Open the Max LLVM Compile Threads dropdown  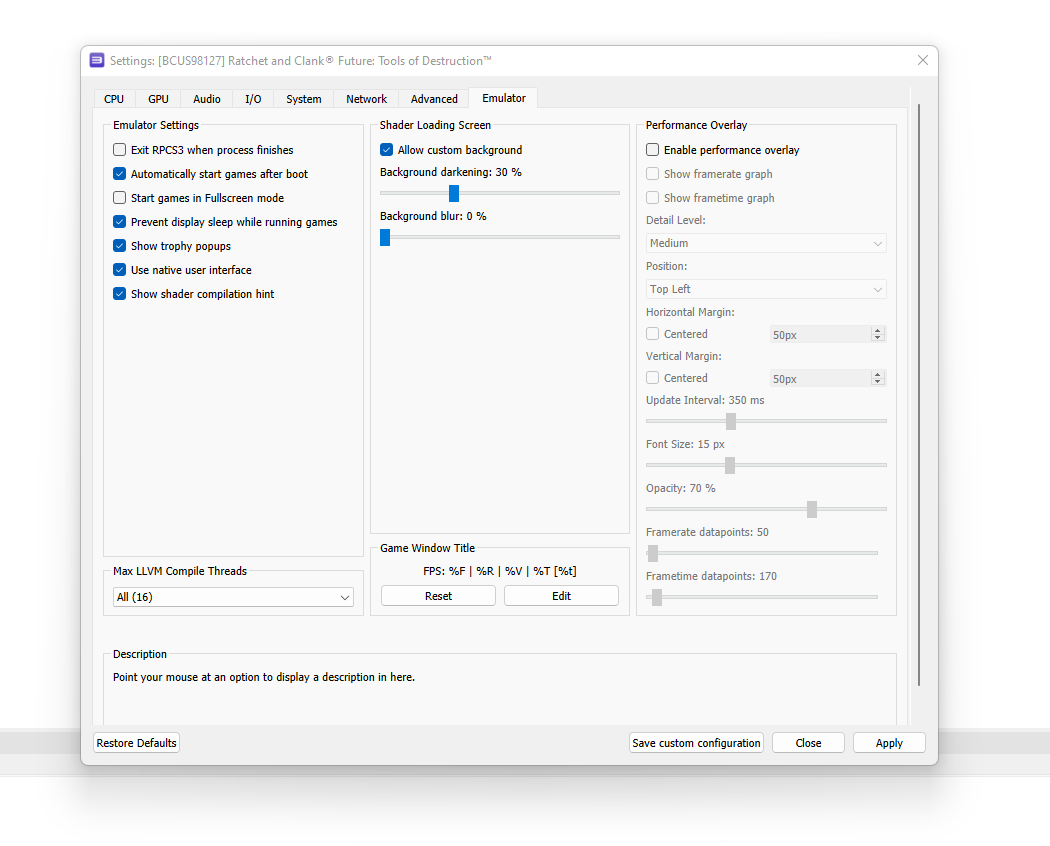point(233,596)
